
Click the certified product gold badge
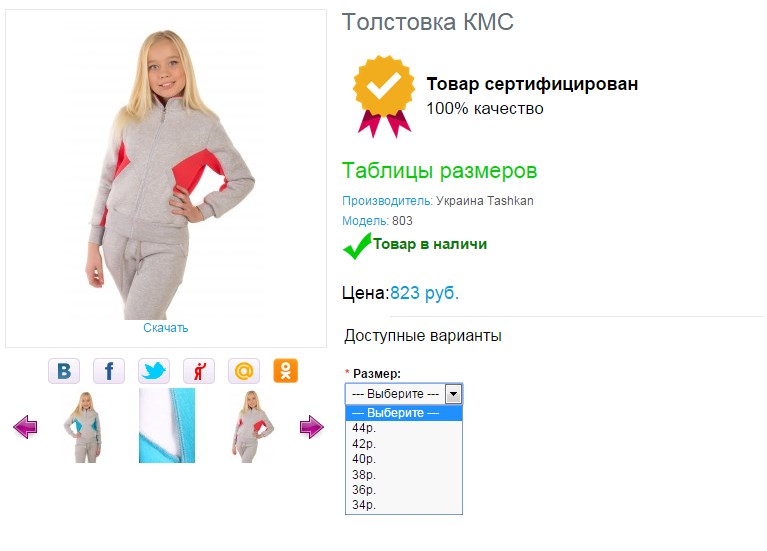point(384,96)
